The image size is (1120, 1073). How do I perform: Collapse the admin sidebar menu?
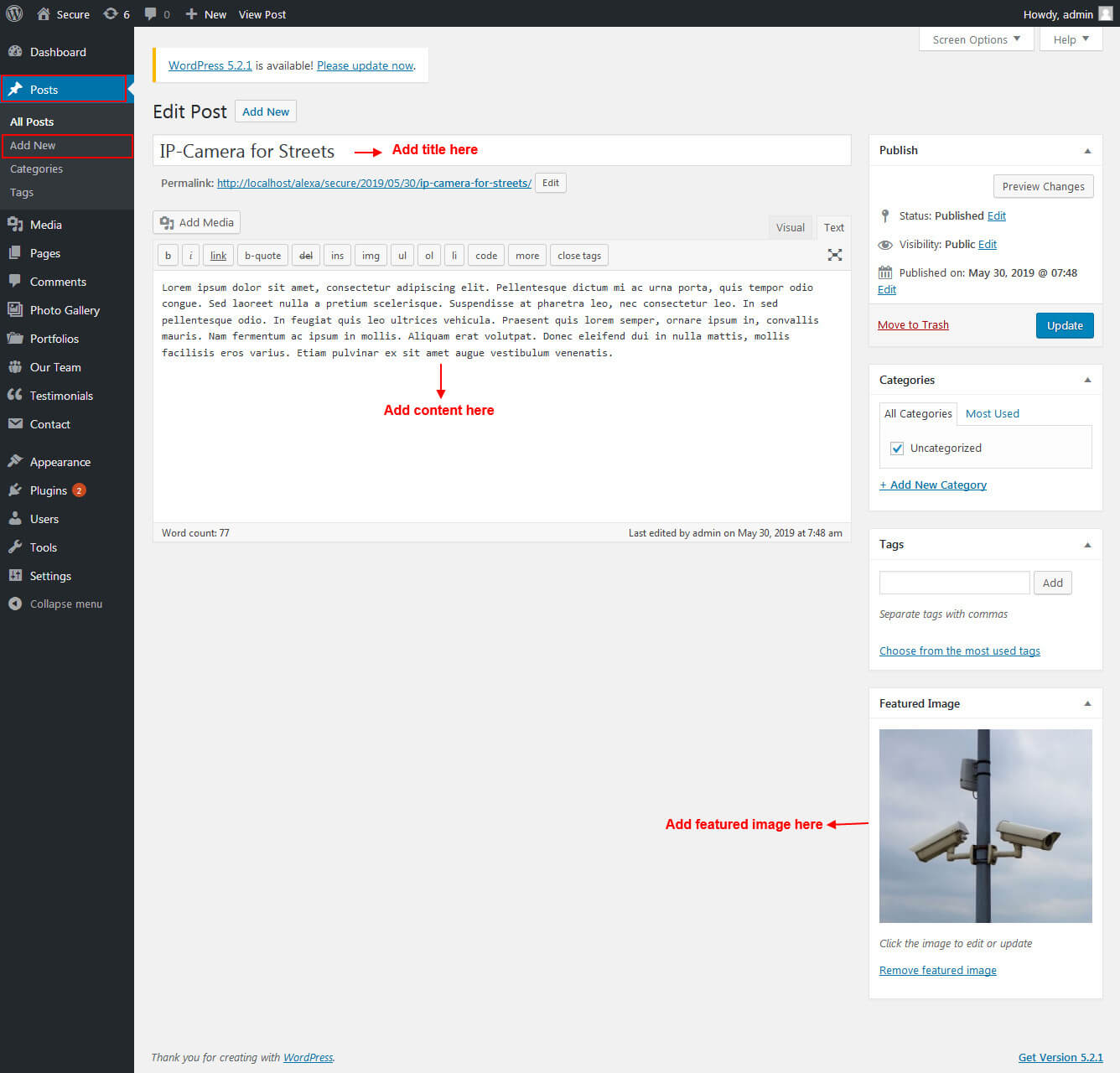[67, 604]
